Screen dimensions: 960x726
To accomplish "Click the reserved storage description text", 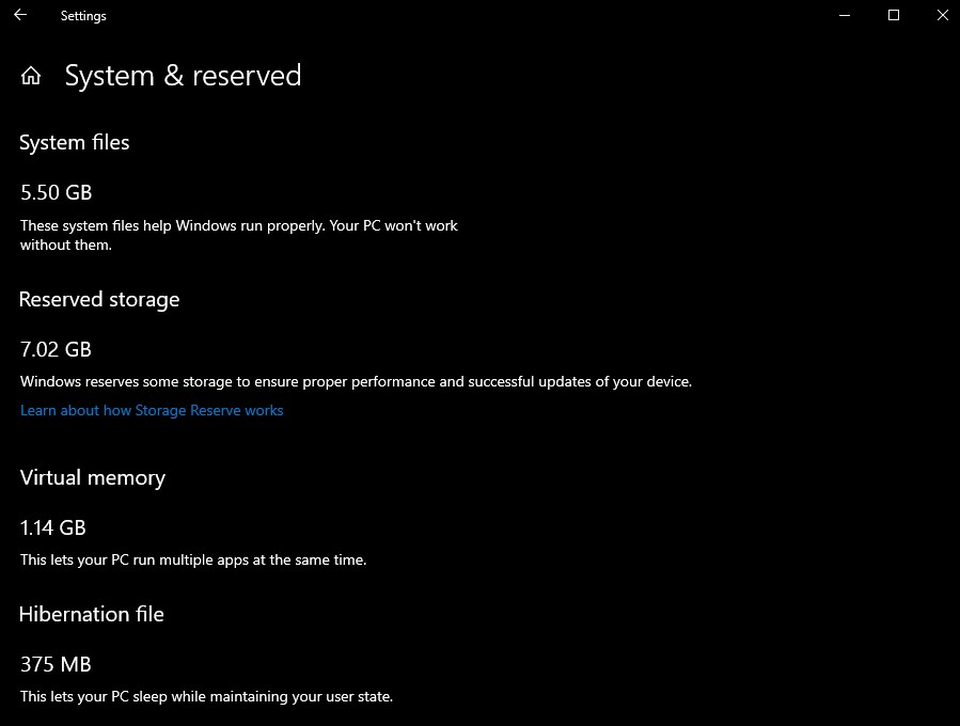I will 355,381.
